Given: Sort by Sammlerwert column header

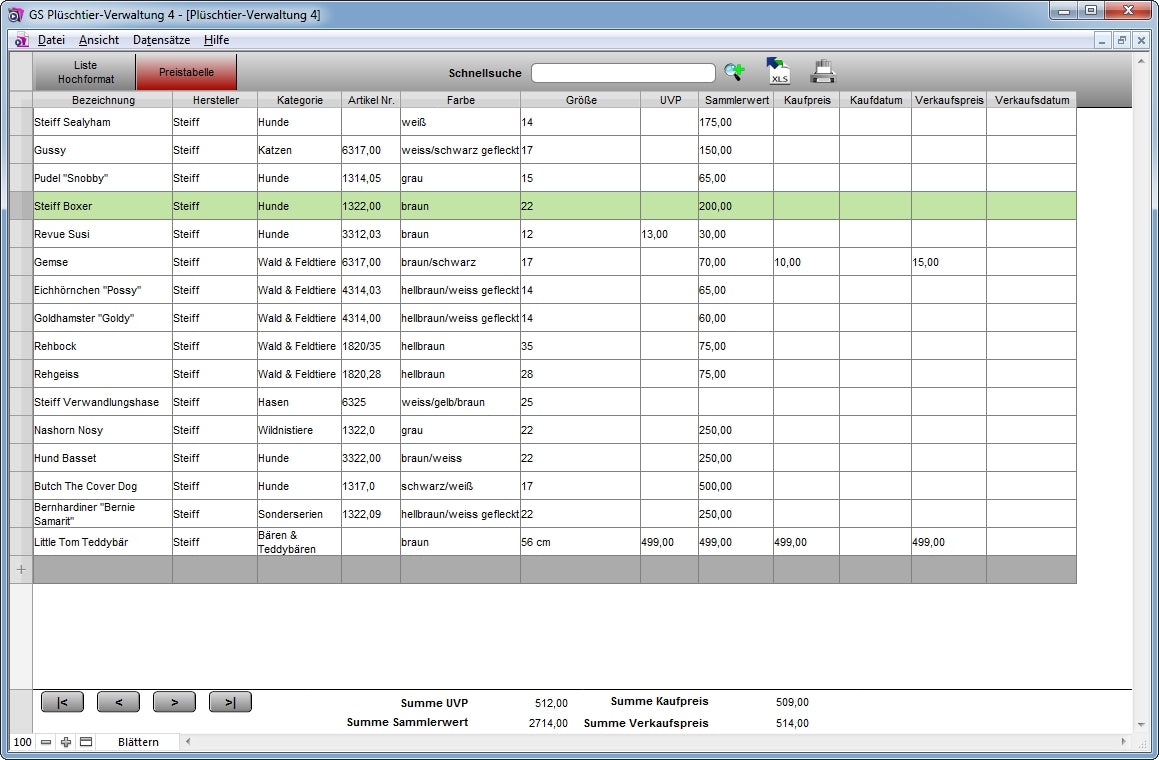Looking at the screenshot, I should [x=735, y=100].
